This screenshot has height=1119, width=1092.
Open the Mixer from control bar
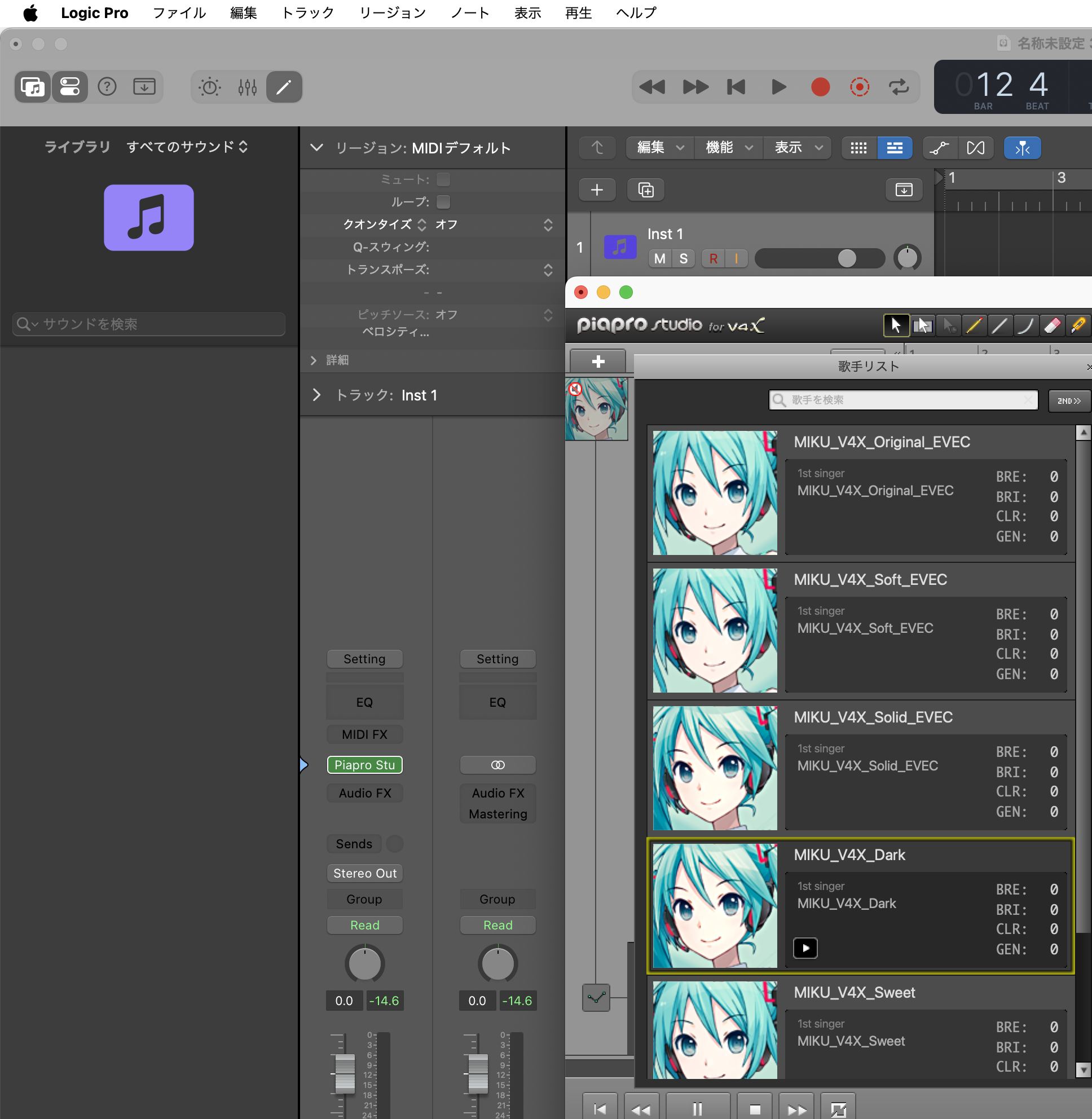coord(247,87)
